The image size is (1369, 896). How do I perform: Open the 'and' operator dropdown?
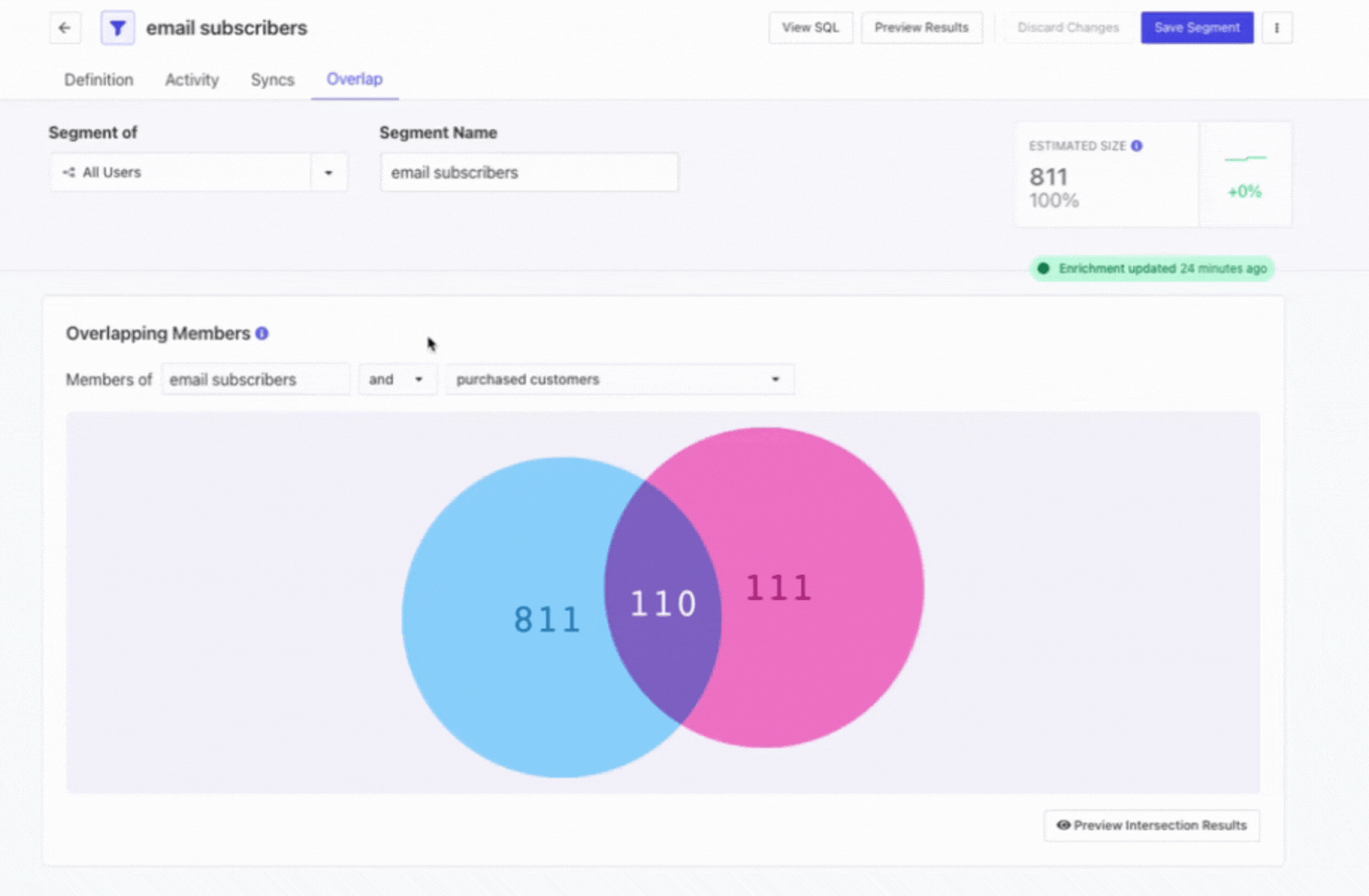pos(397,379)
